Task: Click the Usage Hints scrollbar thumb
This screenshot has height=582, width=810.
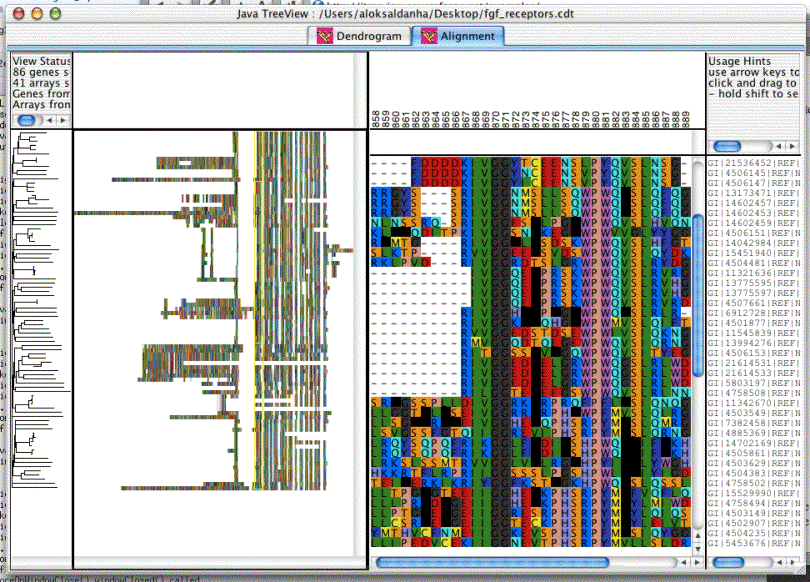Action: pyautogui.click(x=727, y=146)
